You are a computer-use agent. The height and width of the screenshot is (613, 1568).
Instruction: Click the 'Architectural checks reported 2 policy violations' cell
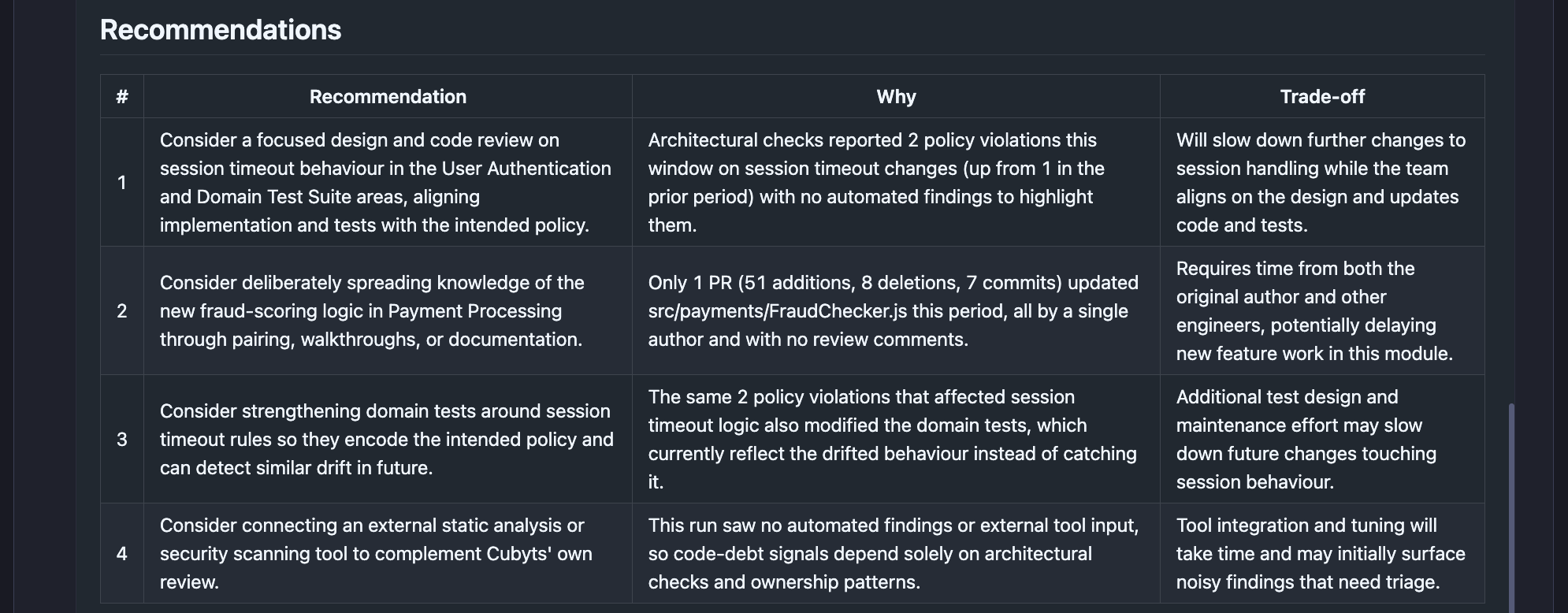[896, 183]
